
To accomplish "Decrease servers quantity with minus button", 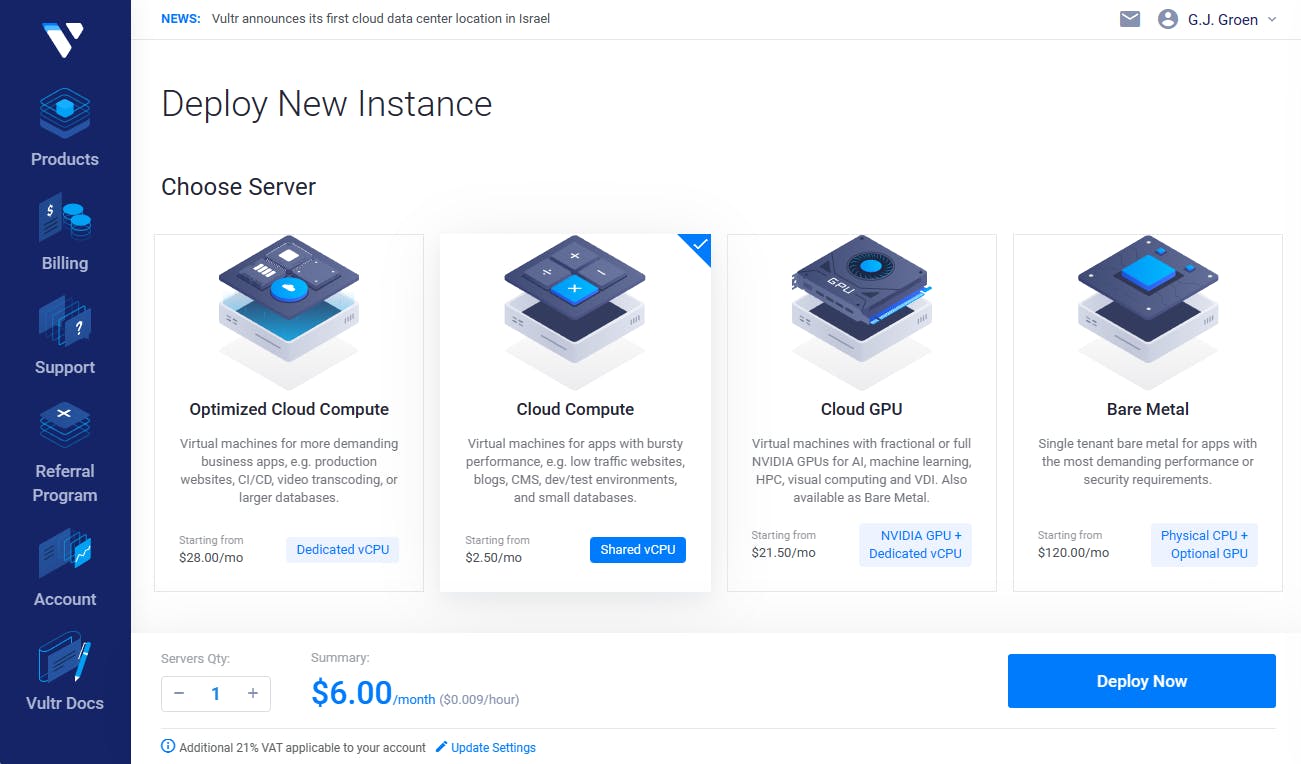I will click(x=179, y=693).
